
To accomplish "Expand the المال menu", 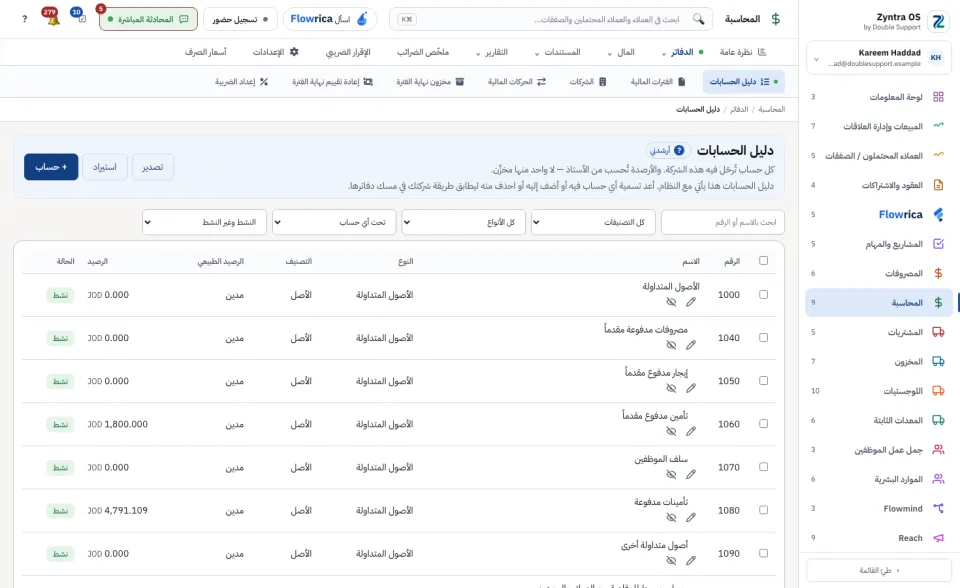I will tap(621, 52).
